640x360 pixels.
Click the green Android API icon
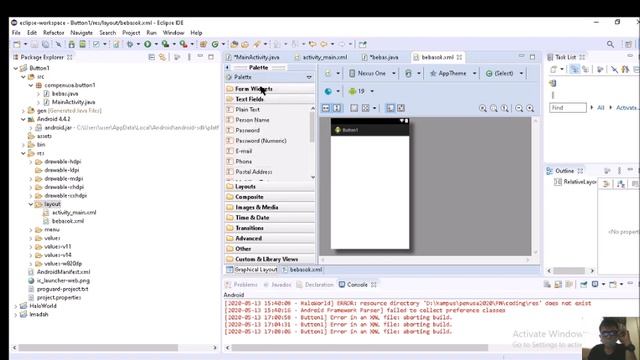(352, 91)
